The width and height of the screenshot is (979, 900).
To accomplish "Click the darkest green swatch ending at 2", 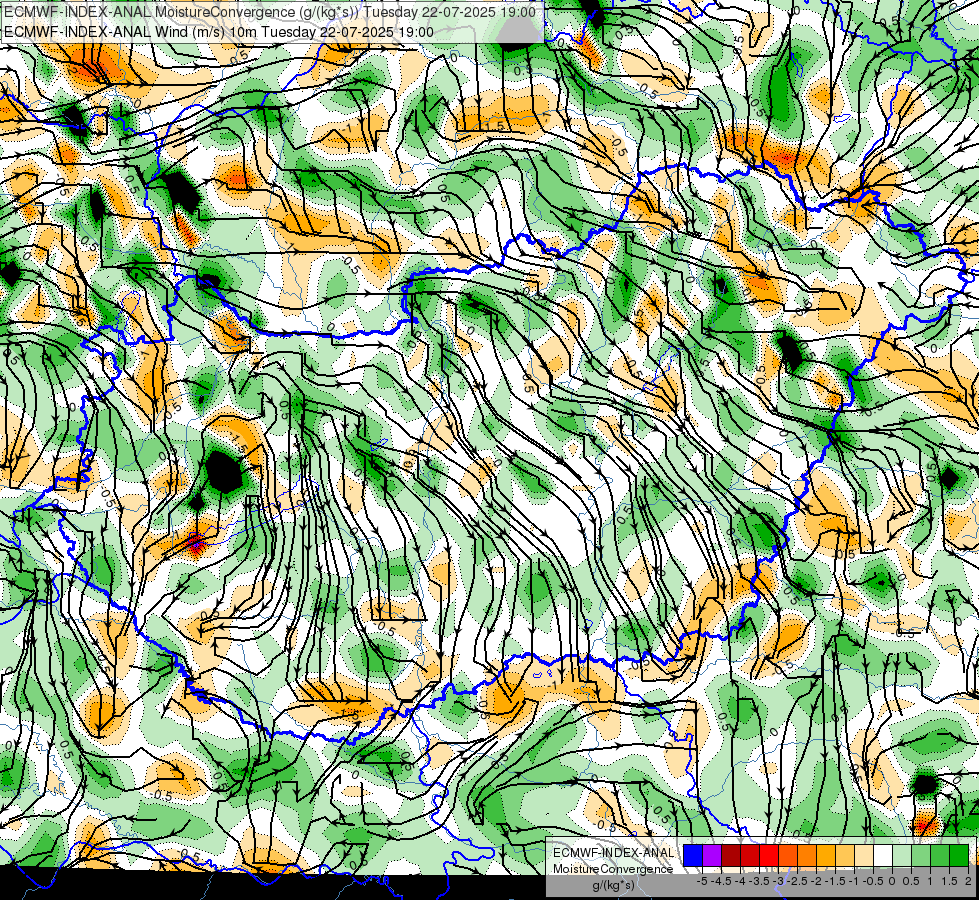I will click(x=959, y=856).
